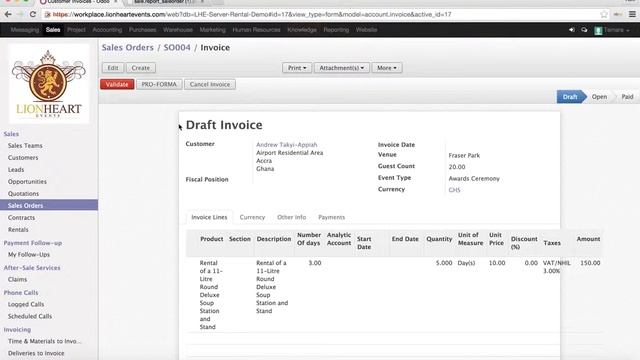Switch to Payments tab

point(331,217)
